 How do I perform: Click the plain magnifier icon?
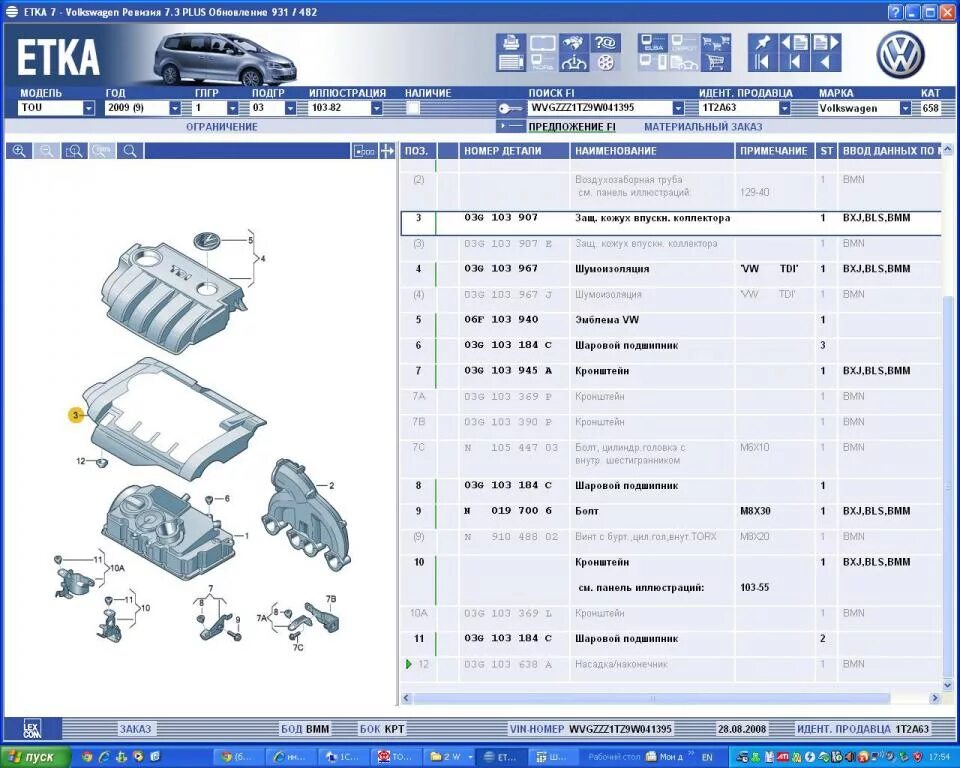129,151
